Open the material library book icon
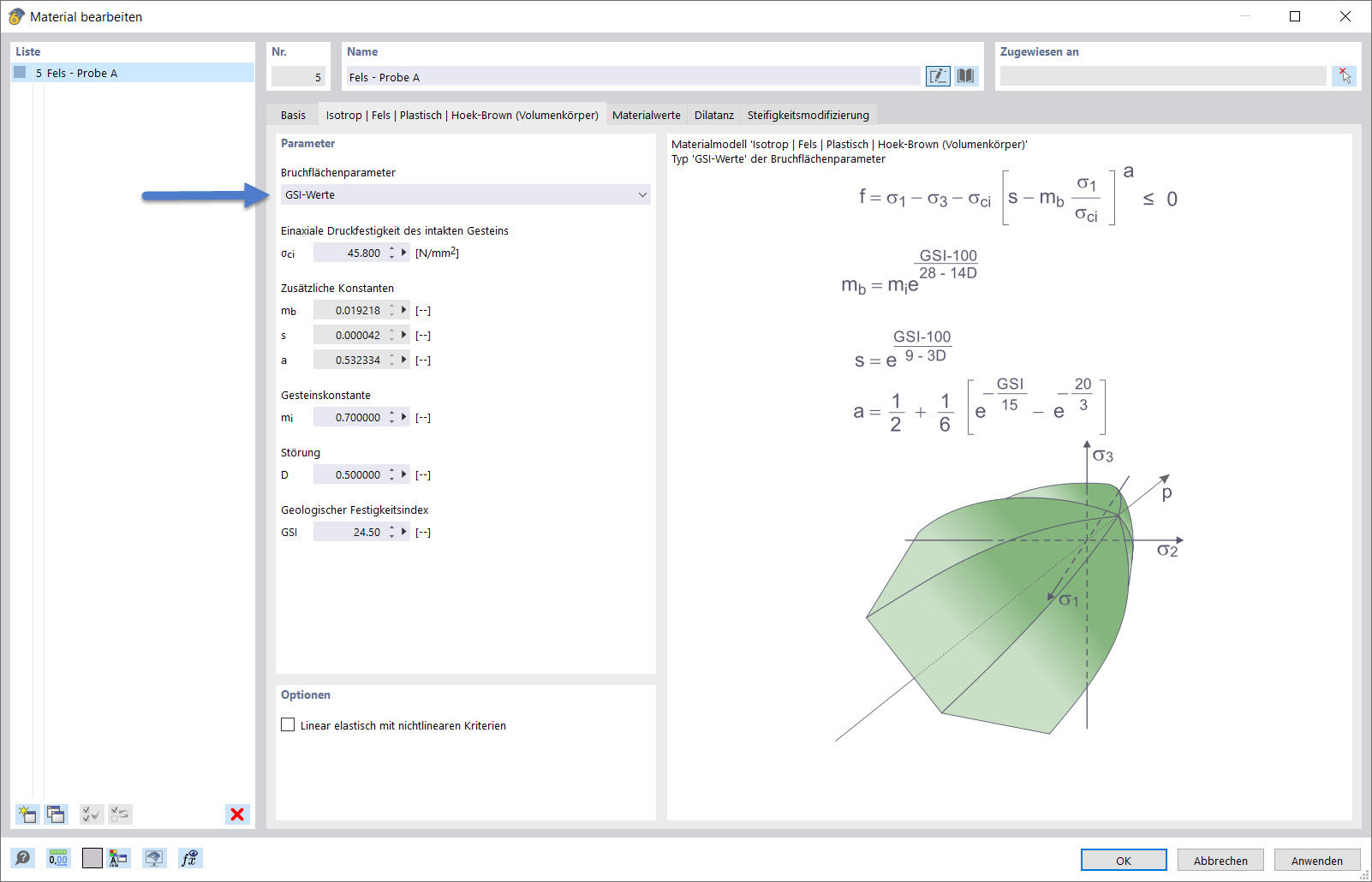Screen dimensions: 1372x882 tap(966, 76)
